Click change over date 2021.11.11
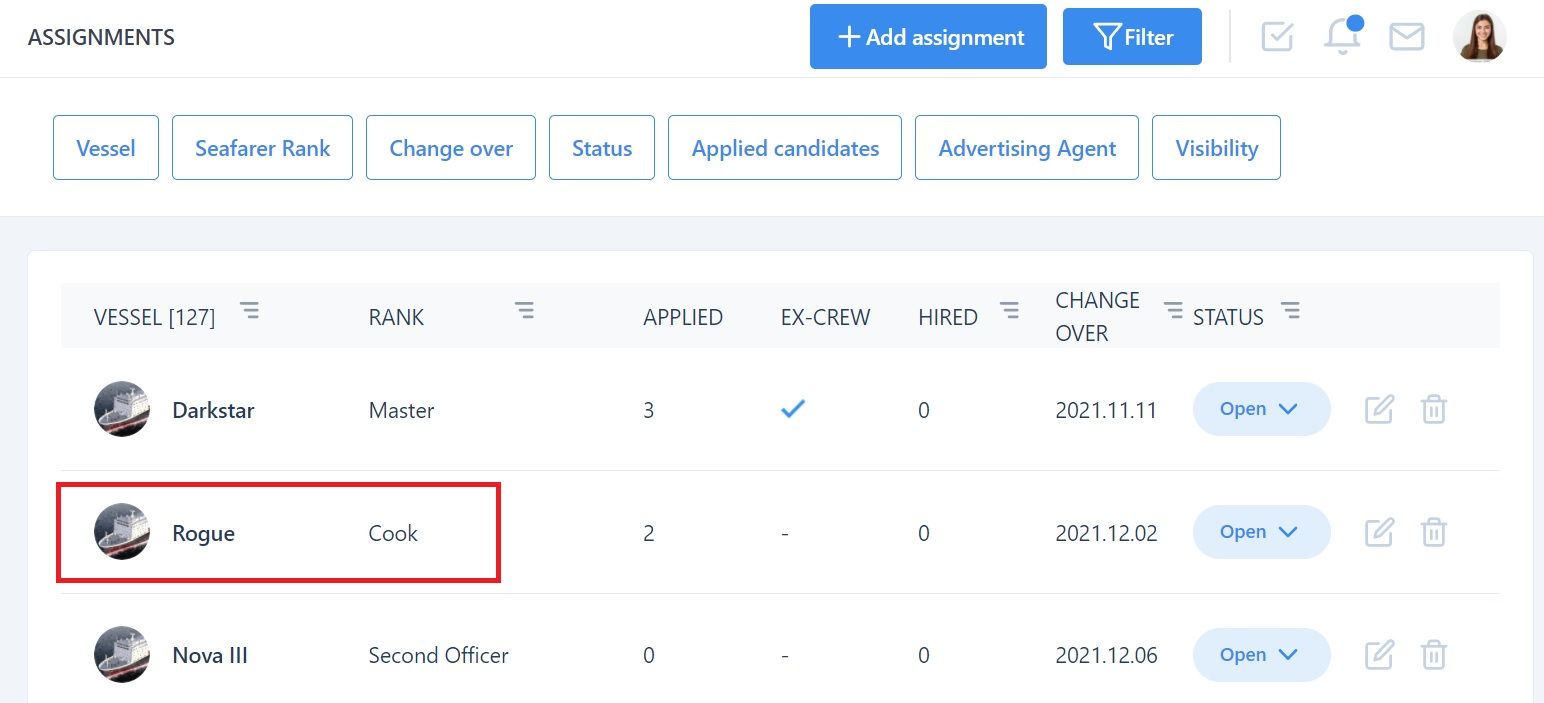This screenshot has height=703, width=1544. tap(1106, 410)
